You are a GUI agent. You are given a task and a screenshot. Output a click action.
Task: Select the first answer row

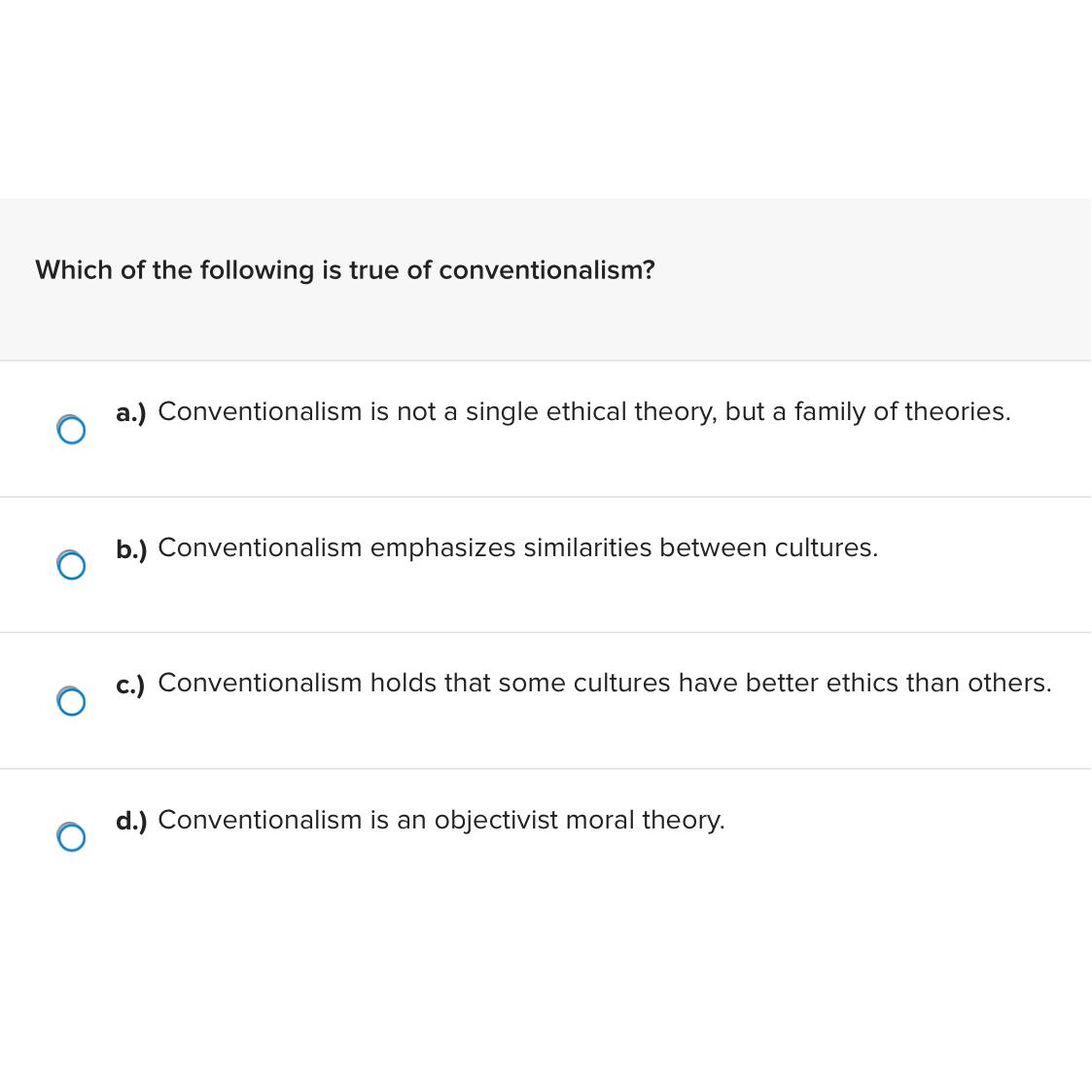pos(546,429)
